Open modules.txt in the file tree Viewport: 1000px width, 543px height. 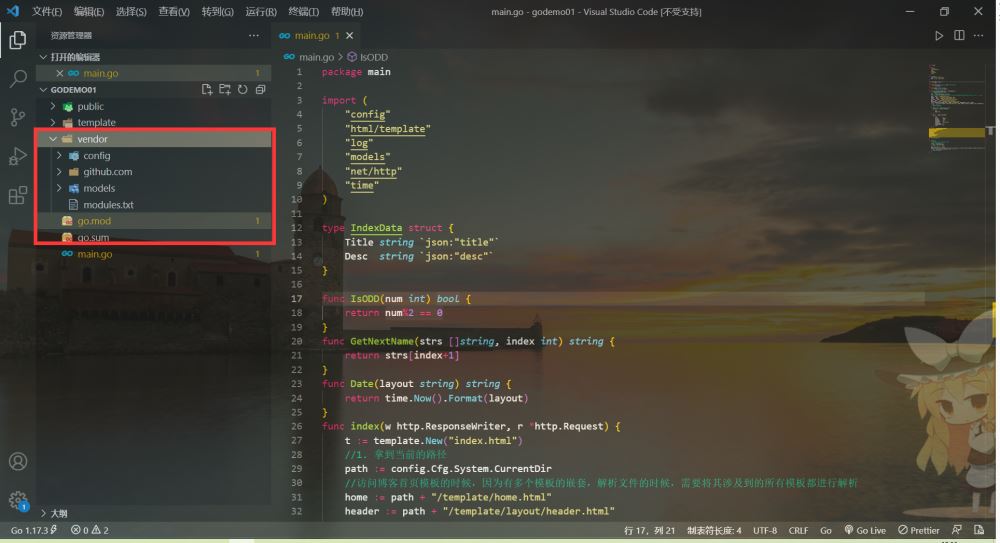108,205
